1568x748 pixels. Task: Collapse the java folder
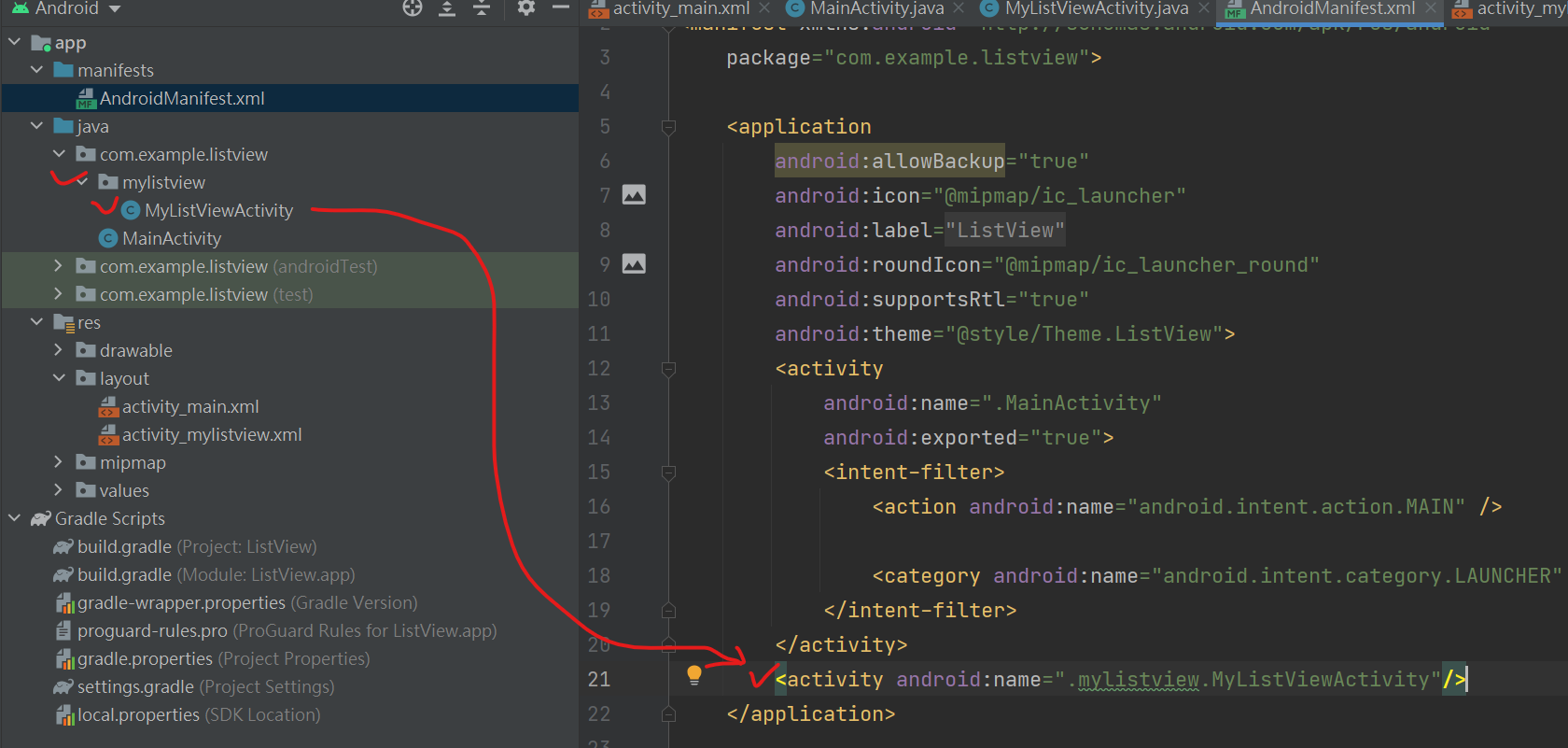[37, 126]
